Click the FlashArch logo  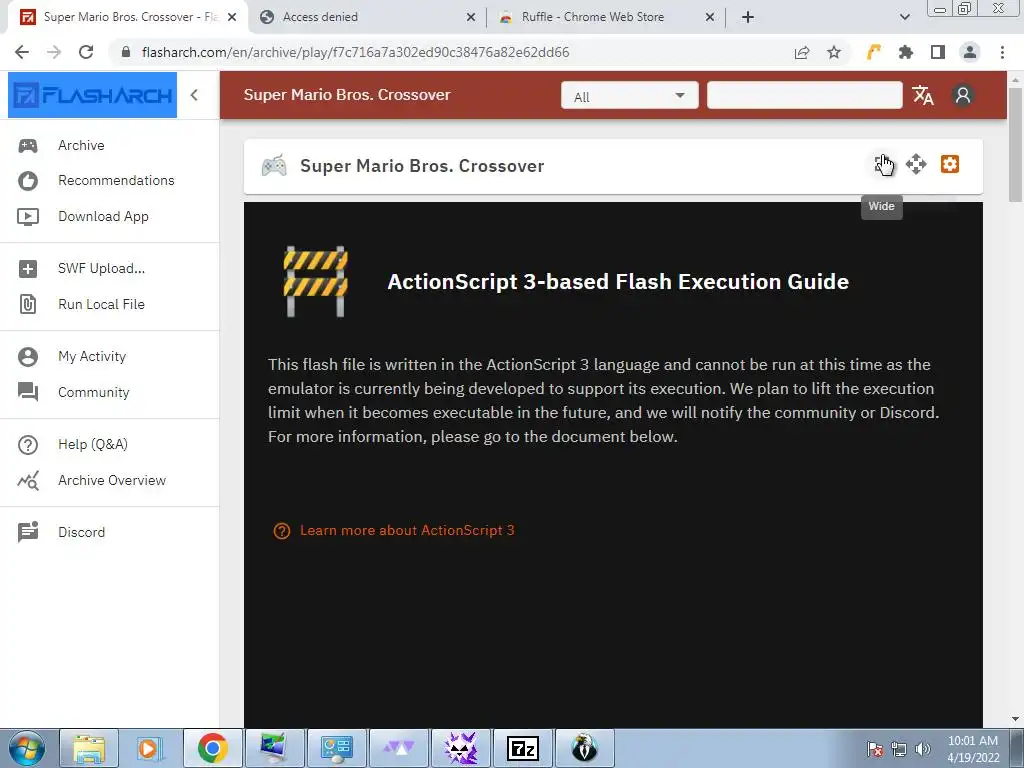pos(92,95)
